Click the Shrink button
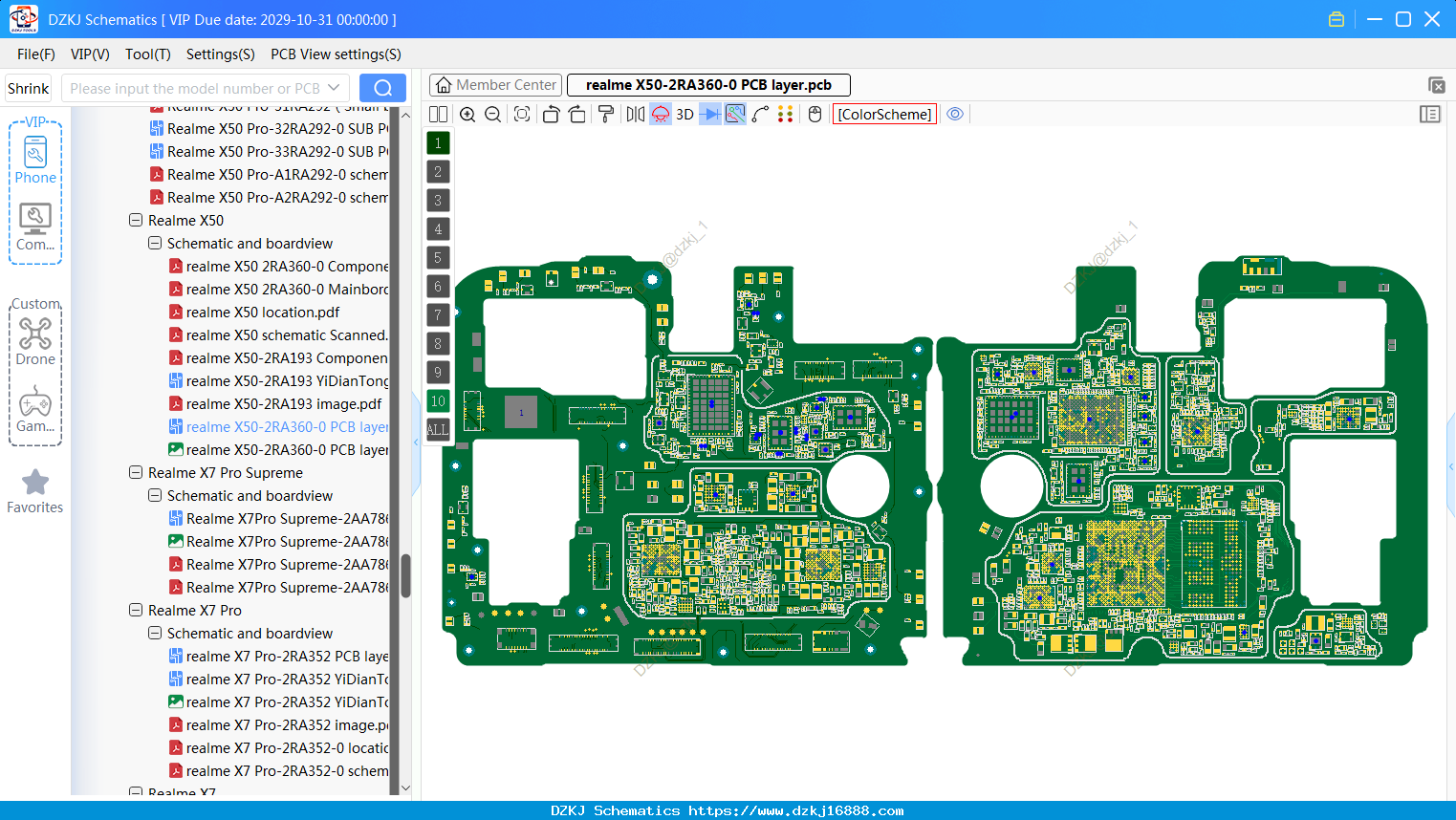Viewport: 1456px width, 820px height. pos(29,88)
